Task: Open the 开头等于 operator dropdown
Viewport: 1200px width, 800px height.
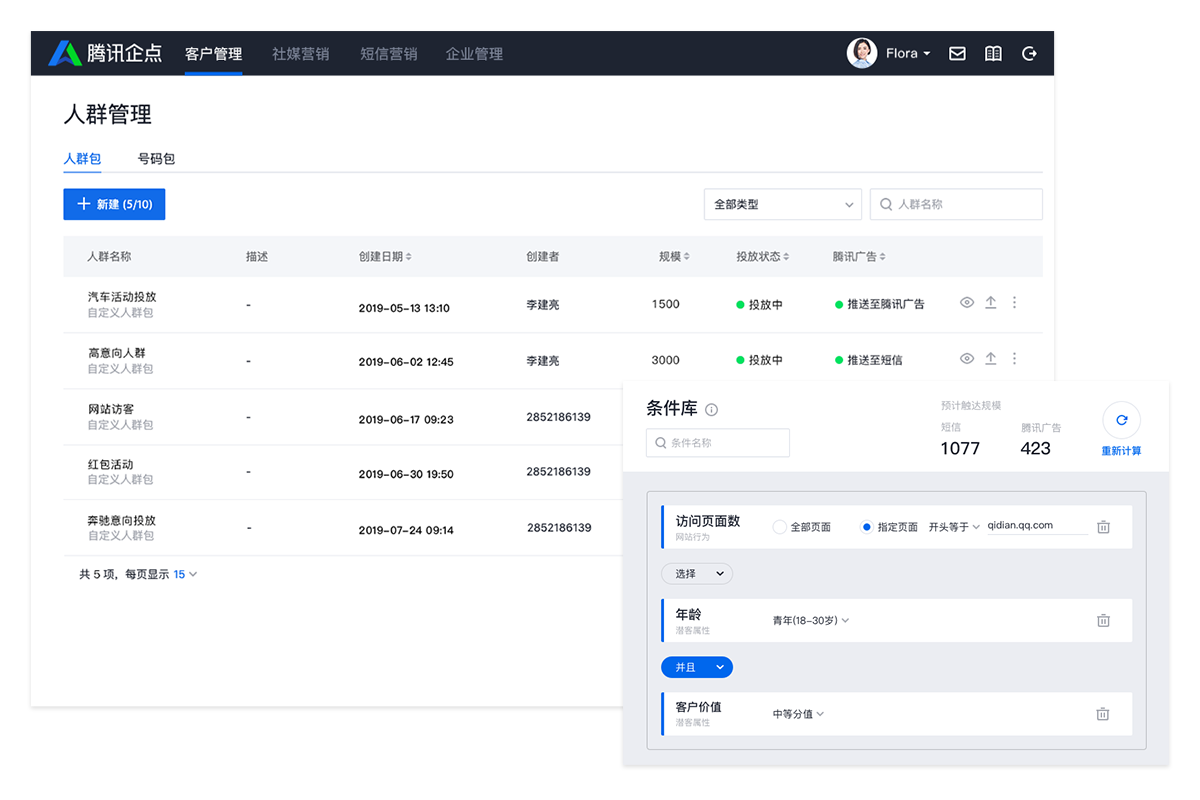Action: (955, 527)
